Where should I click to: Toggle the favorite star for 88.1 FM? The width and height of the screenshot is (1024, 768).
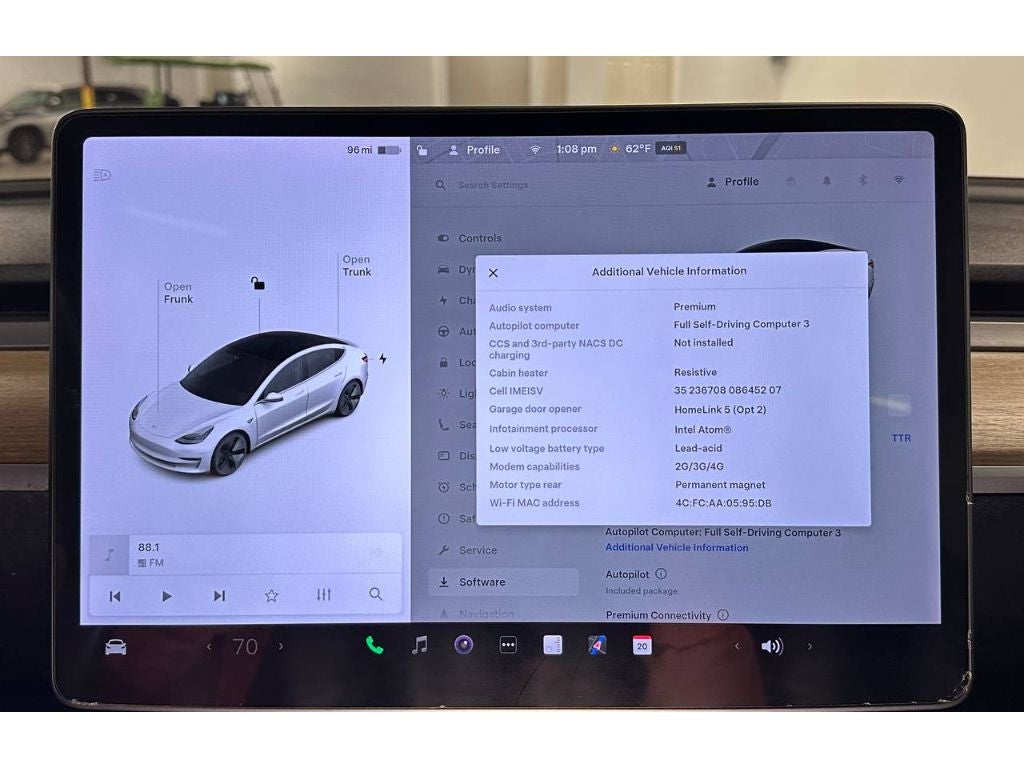[271, 595]
